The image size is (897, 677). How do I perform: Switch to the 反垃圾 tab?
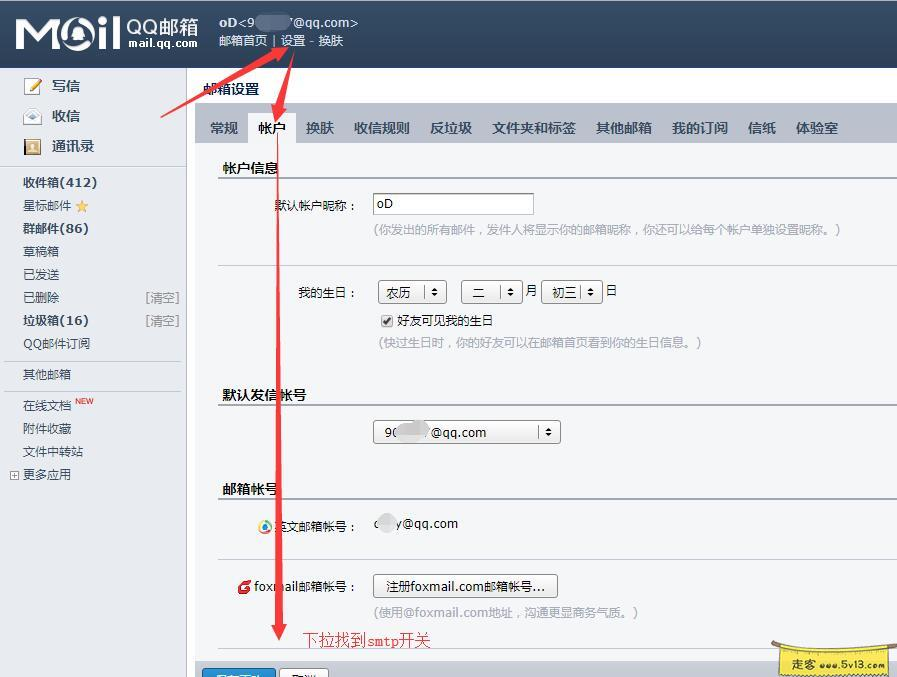[x=450, y=128]
